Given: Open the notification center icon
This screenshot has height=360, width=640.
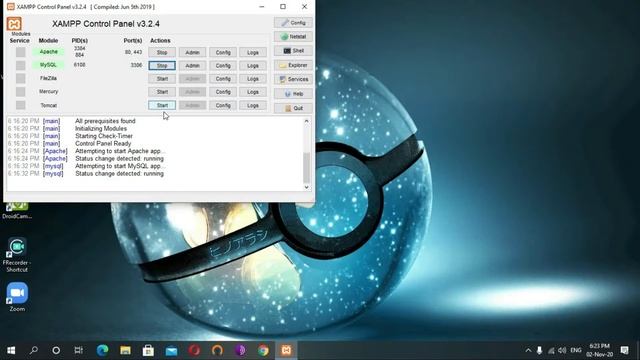Looking at the screenshot, I should pyautogui.click(x=624, y=350).
